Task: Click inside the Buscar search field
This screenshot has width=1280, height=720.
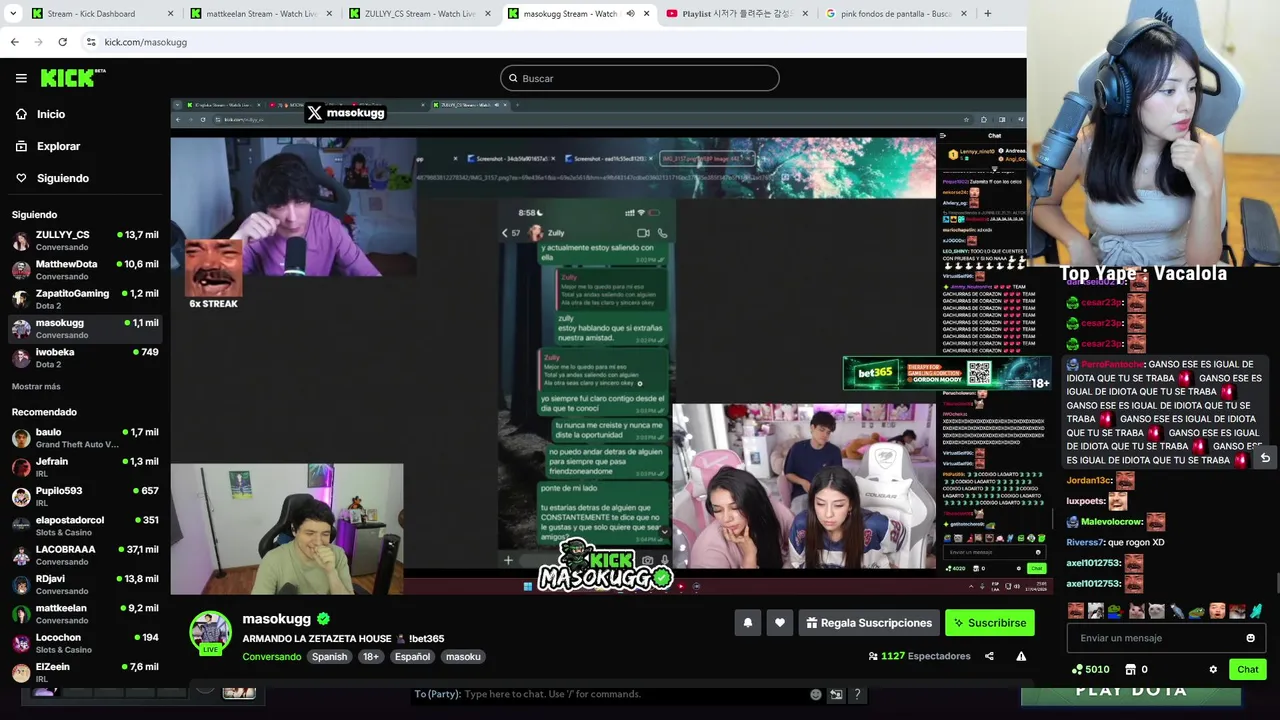Action: (640, 78)
